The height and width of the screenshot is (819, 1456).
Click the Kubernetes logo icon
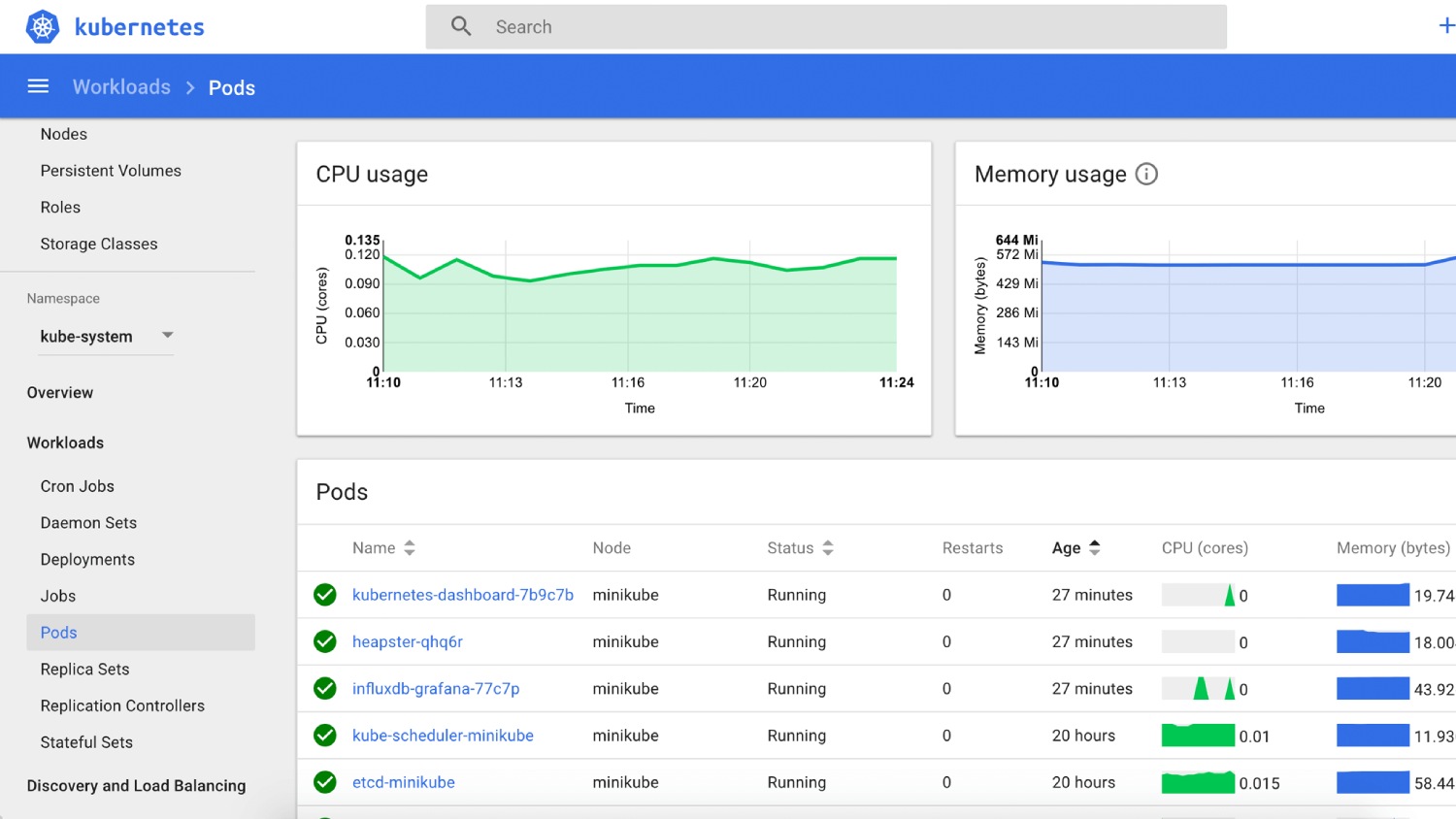tap(43, 27)
